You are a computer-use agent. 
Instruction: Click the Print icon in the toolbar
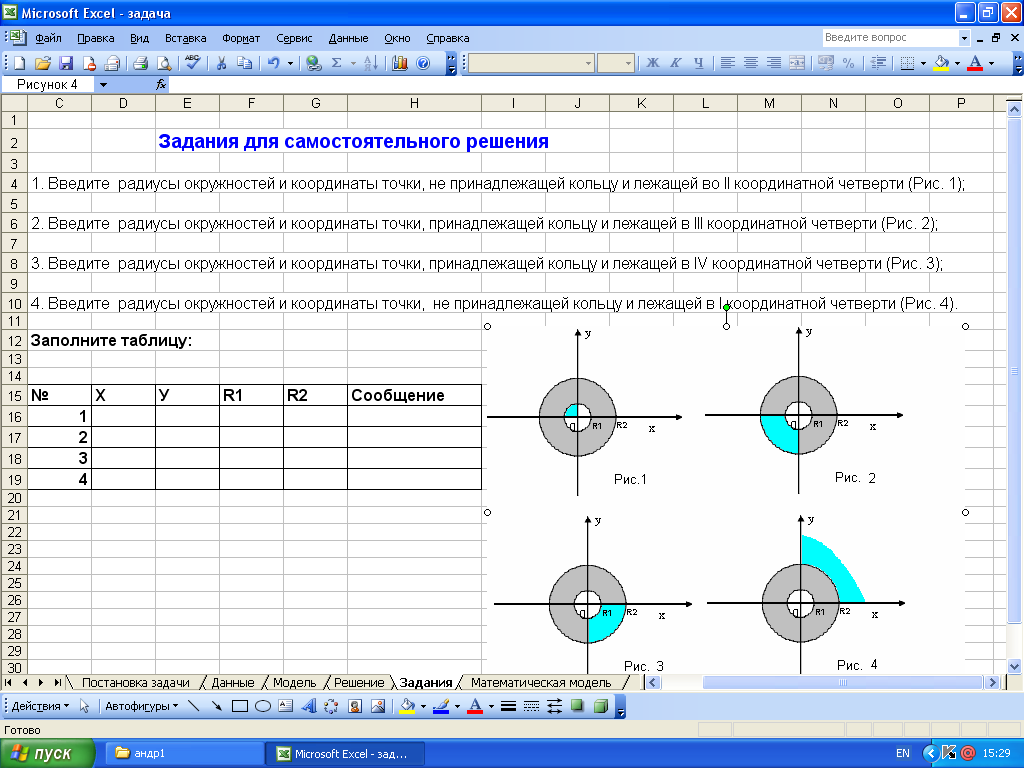point(140,63)
